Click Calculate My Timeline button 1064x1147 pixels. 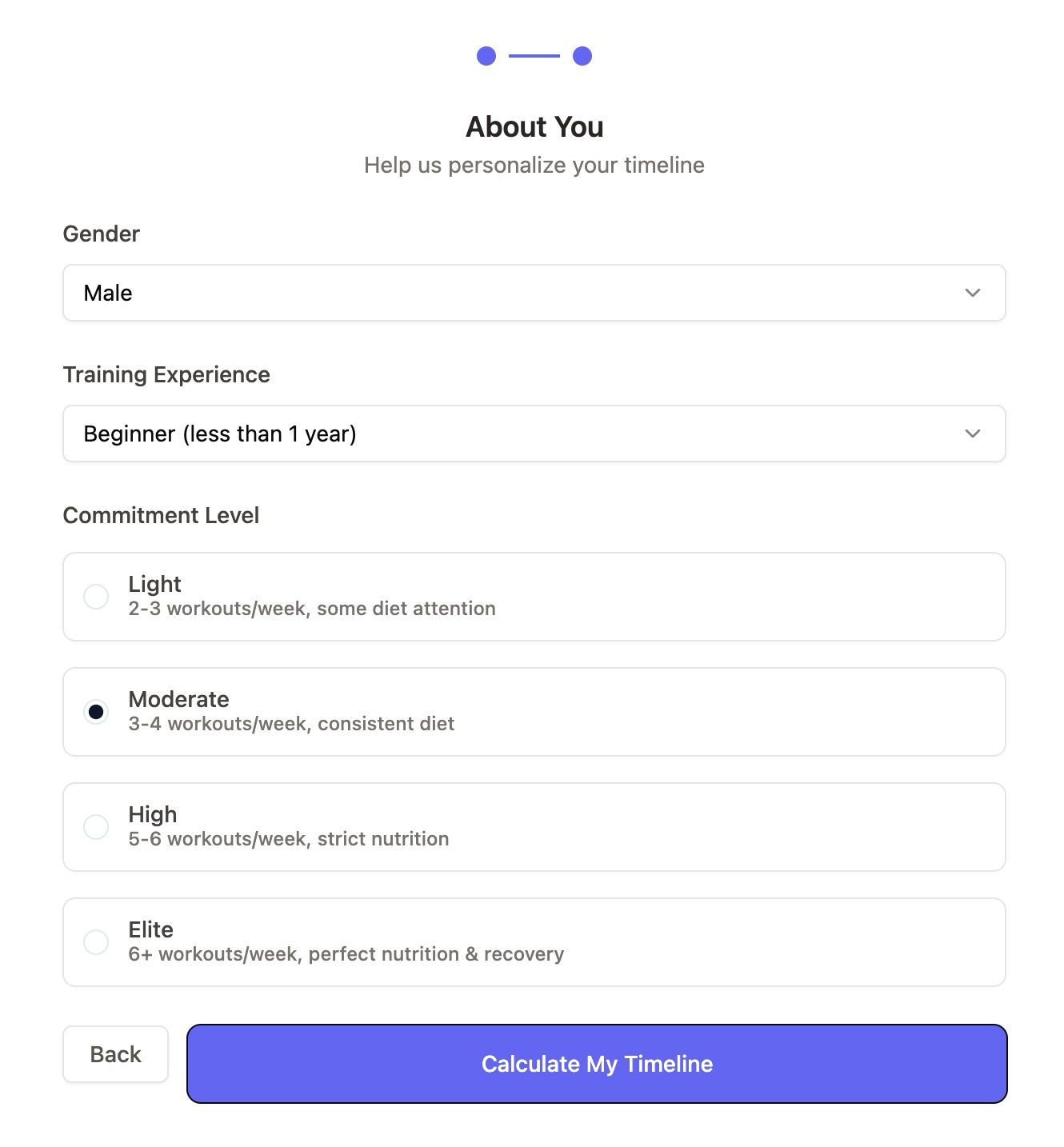(597, 1064)
